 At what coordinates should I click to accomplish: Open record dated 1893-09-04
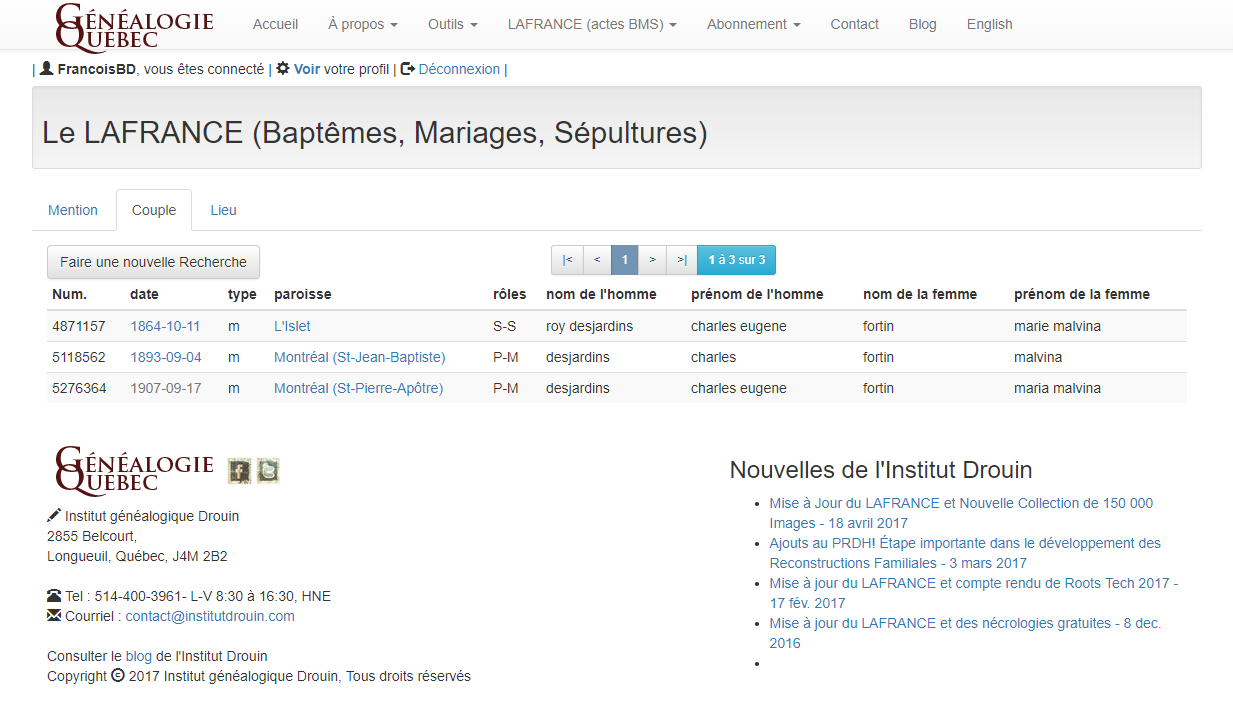pos(165,357)
